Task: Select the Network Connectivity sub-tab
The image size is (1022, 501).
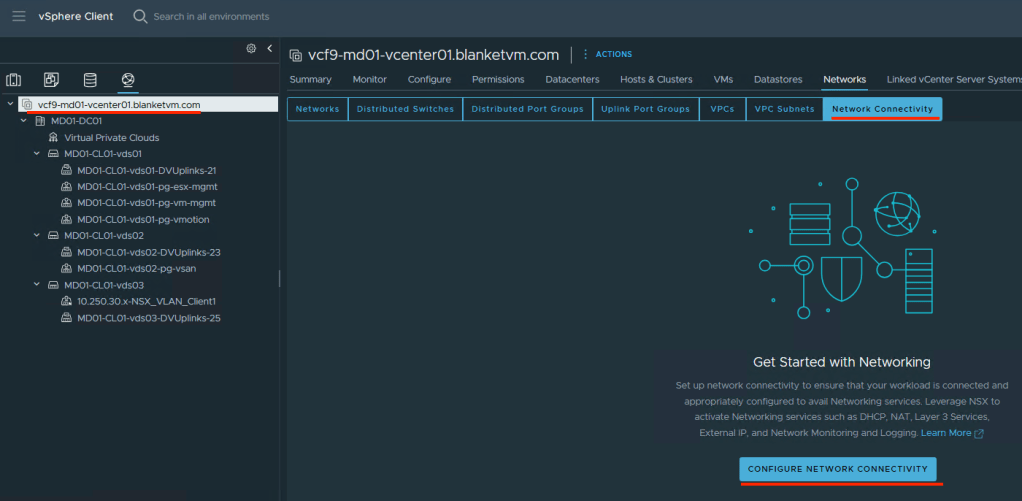Action: tap(883, 109)
